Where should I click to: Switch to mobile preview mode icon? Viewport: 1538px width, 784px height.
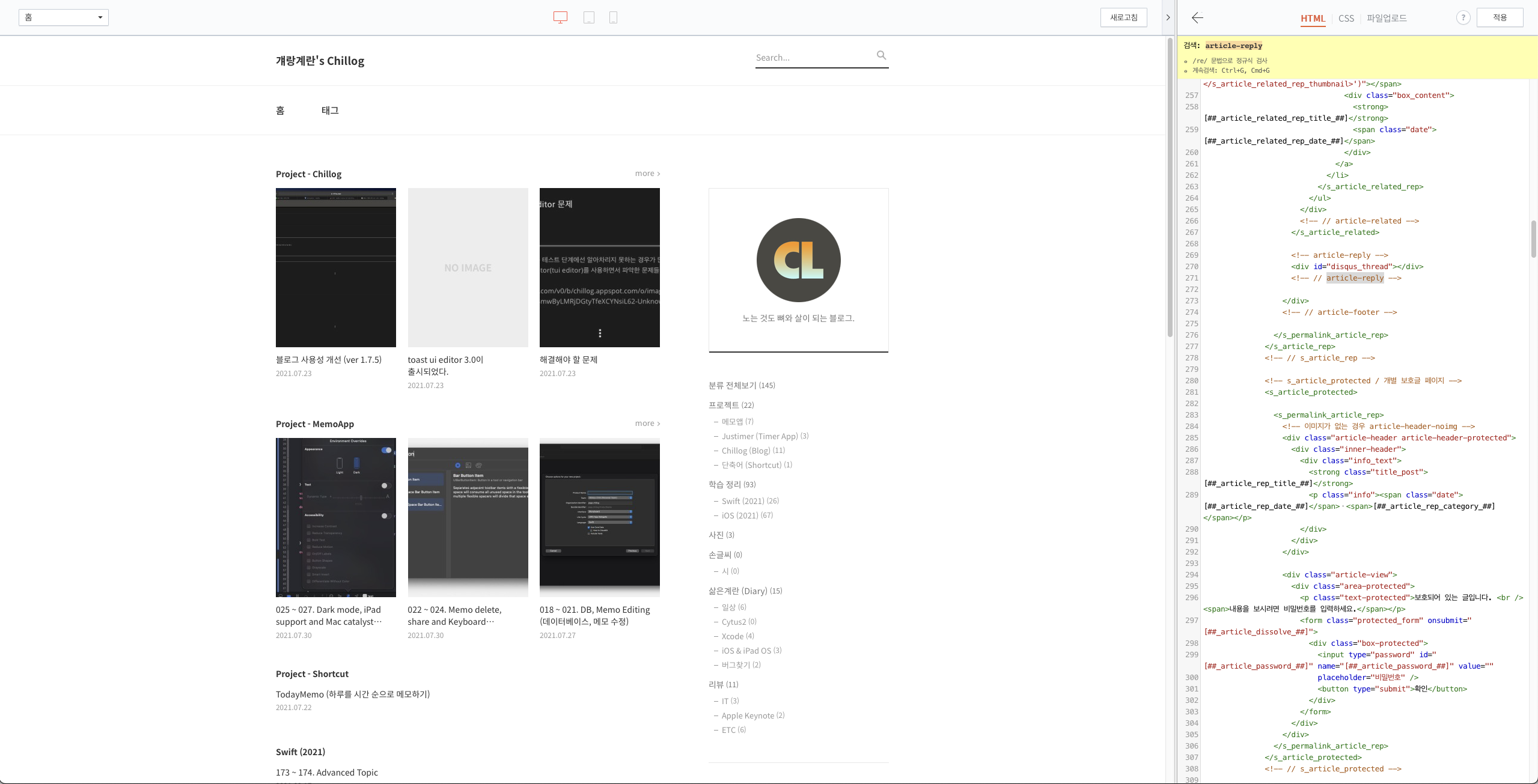pos(613,17)
